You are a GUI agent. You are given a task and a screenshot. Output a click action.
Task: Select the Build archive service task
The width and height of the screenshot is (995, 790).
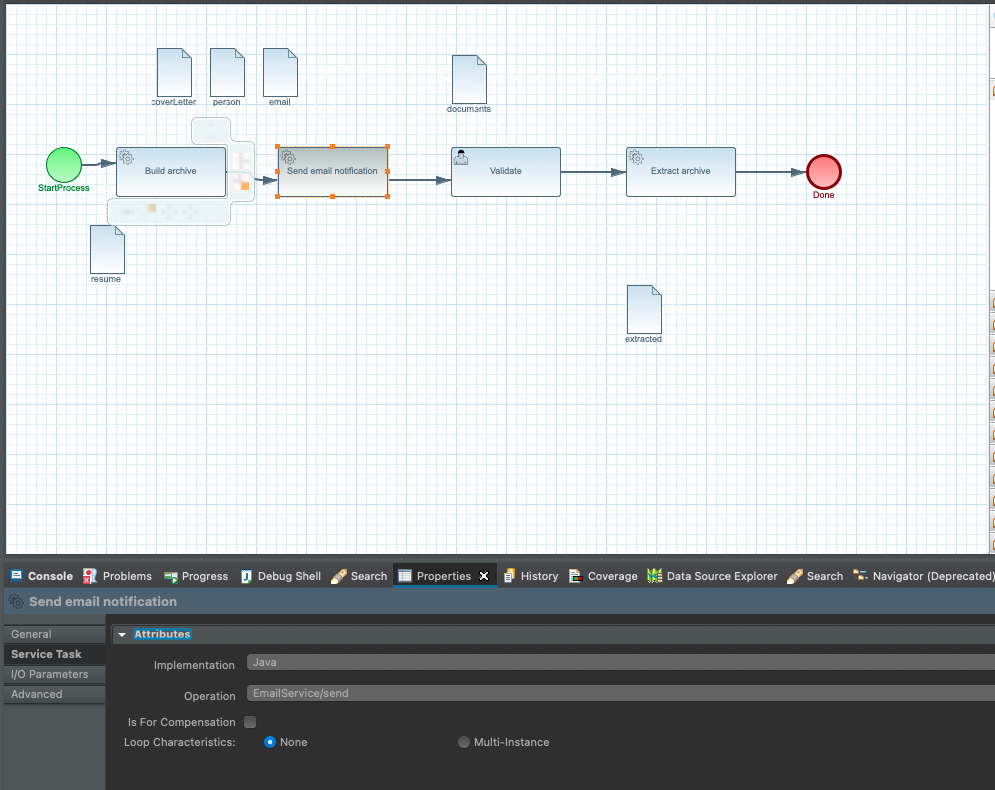pos(170,172)
